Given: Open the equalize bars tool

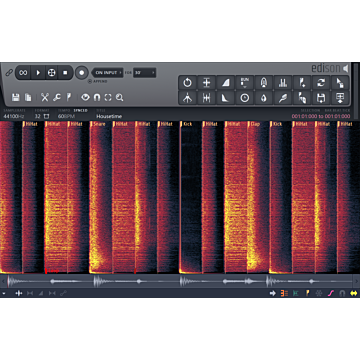Looking at the screenshot, I should tap(283, 82).
